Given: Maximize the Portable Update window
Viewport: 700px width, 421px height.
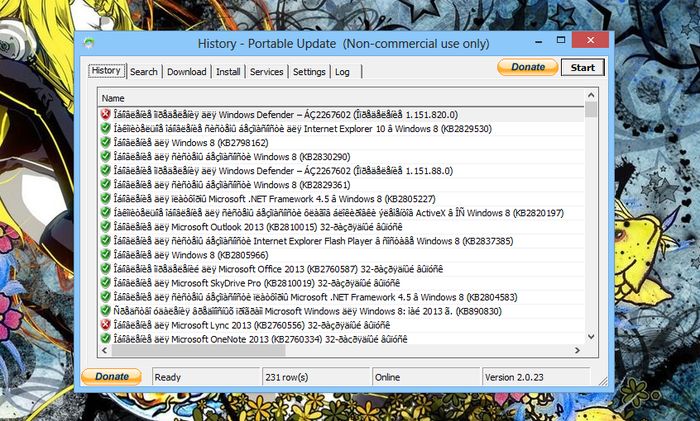Looking at the screenshot, I should pyautogui.click(x=561, y=40).
